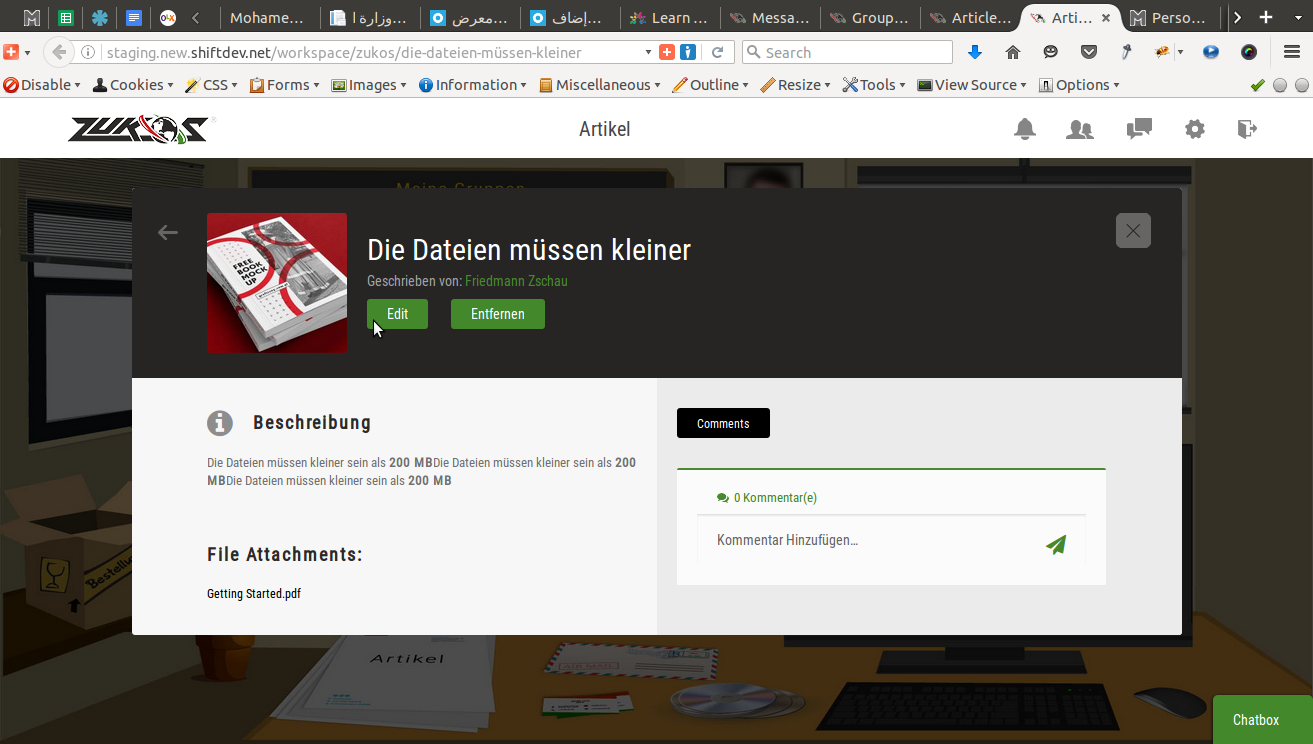Click the Edit button
This screenshot has height=744, width=1313.
[x=397, y=314]
